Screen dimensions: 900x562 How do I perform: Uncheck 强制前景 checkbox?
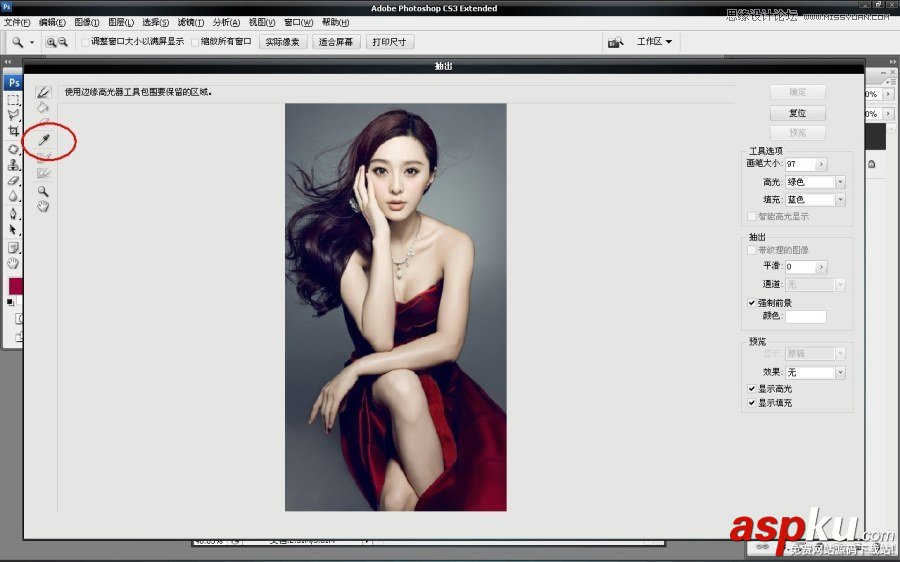point(752,303)
